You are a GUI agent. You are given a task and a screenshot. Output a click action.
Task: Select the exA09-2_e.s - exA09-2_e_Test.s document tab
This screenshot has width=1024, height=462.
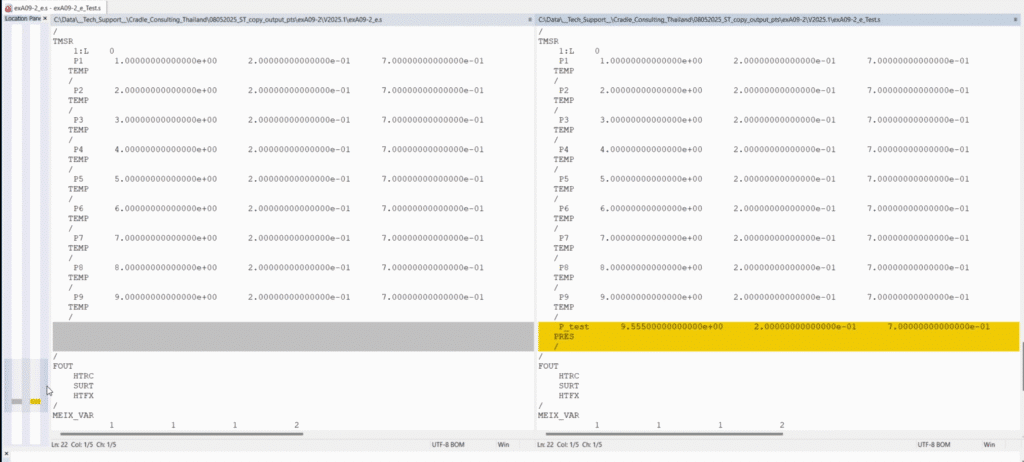[56, 8]
